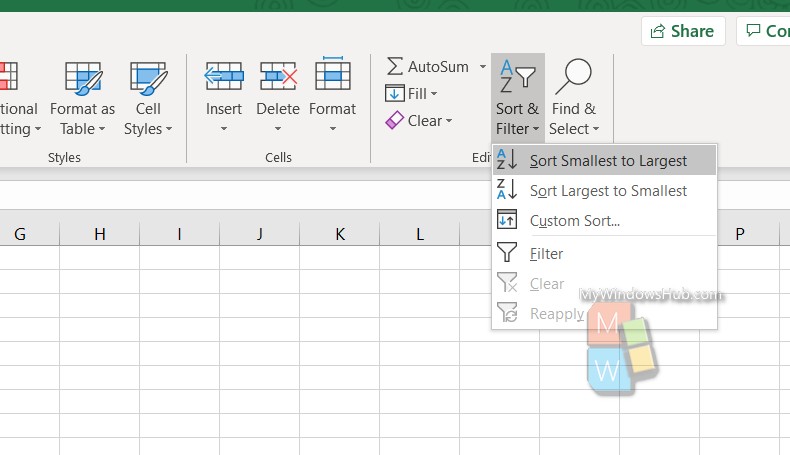
Task: Click the Format as Table icon
Action: coord(84,79)
